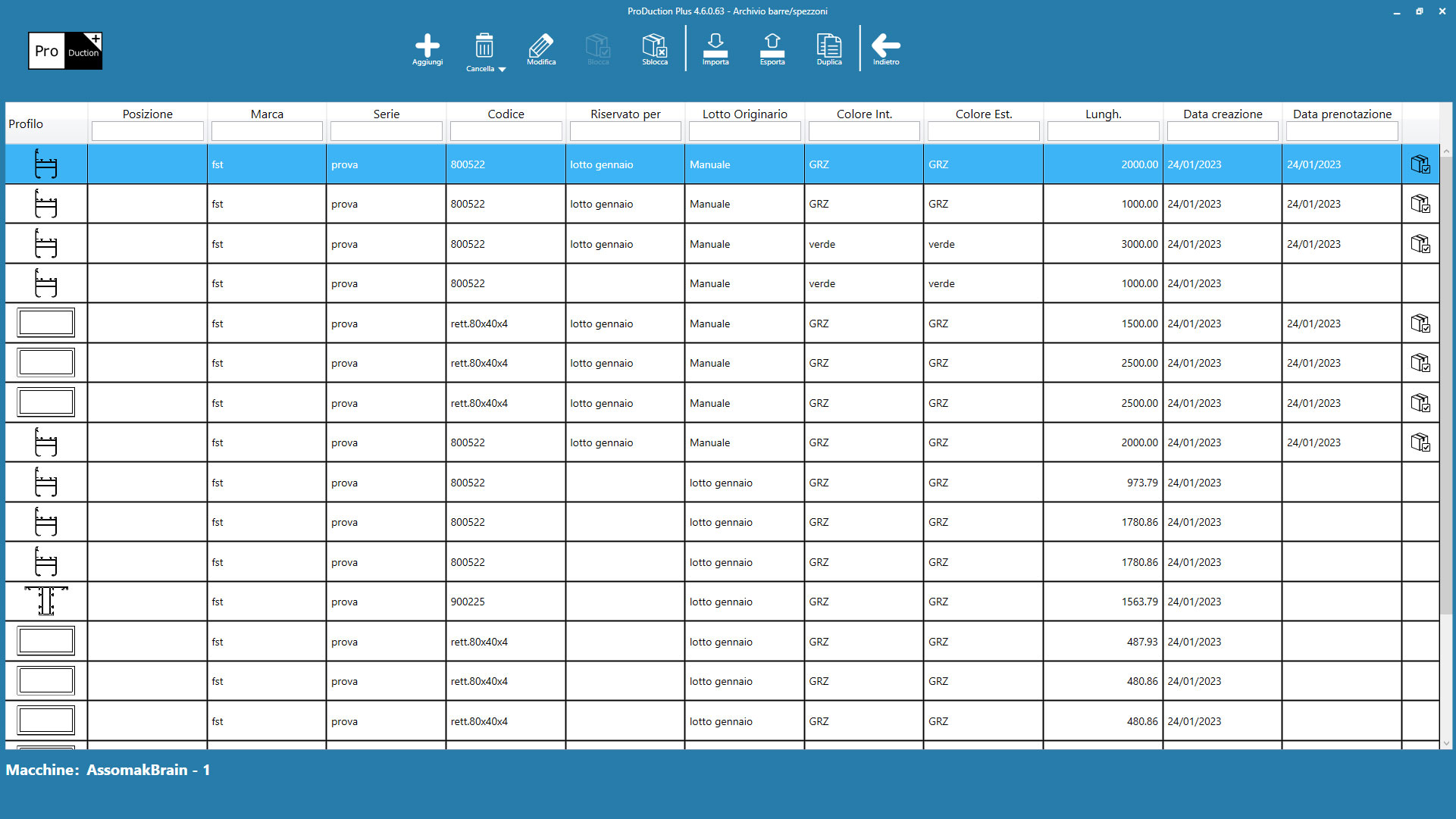Image resolution: width=1456 pixels, height=819 pixels.
Task: Click the Duplica icon
Action: (828, 46)
